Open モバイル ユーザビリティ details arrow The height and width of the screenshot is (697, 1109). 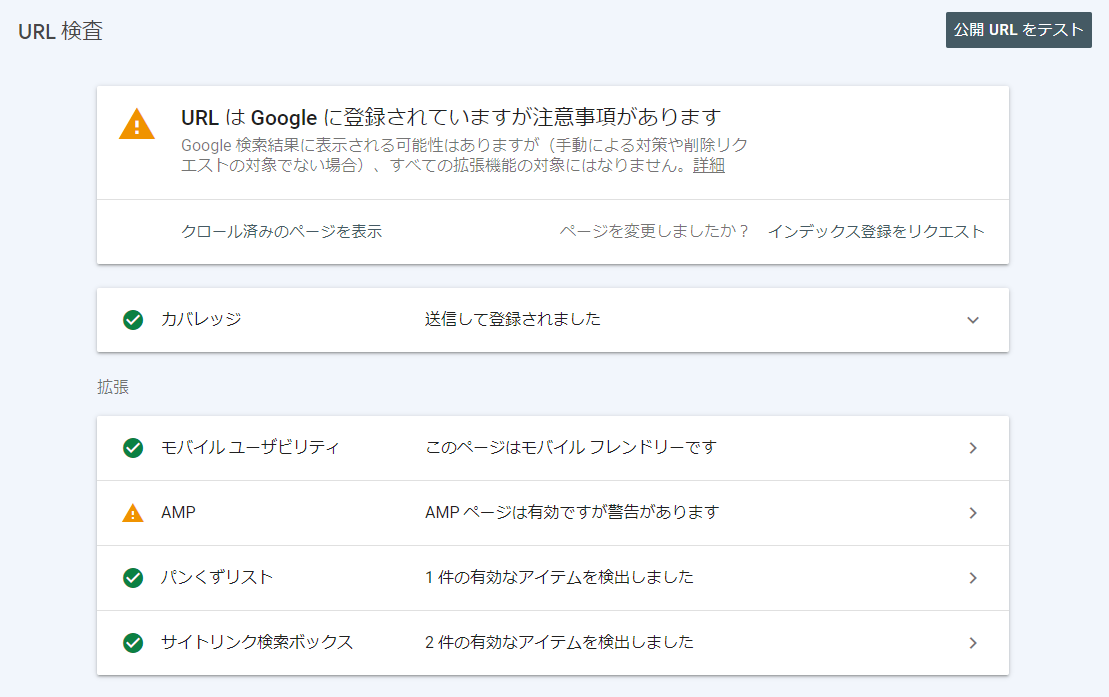[x=973, y=448]
